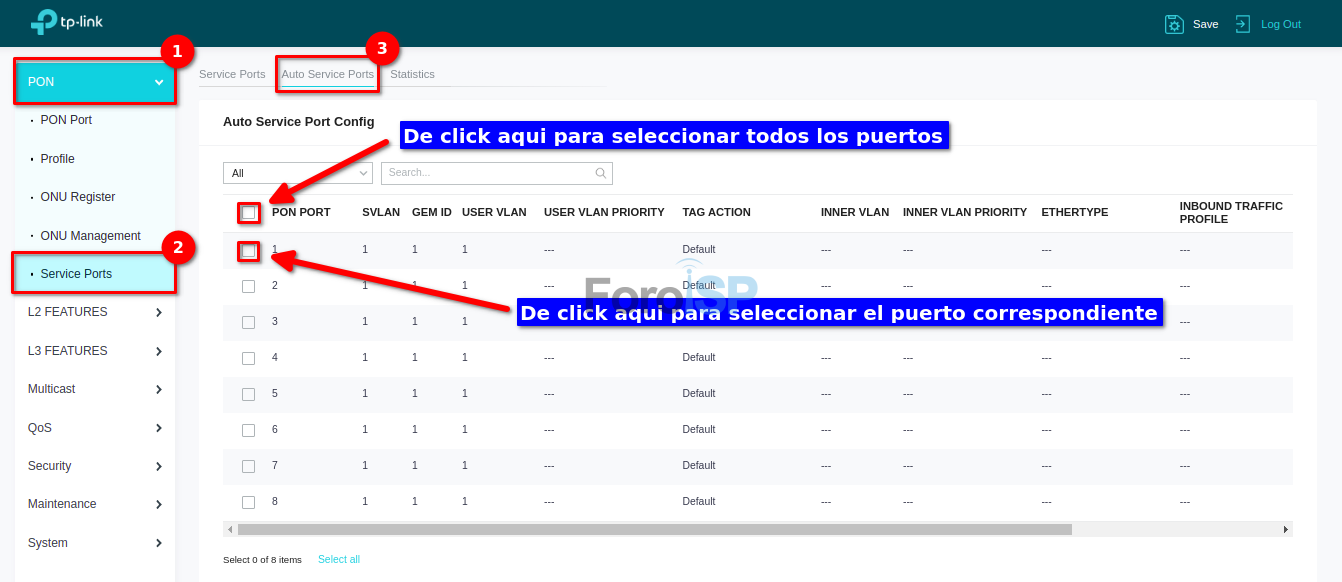Click the scrollbar right arrow
The image size is (1342, 582).
1286,529
